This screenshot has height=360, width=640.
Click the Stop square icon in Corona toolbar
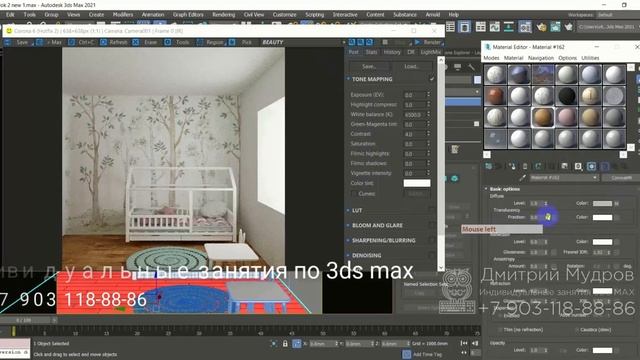[385, 42]
